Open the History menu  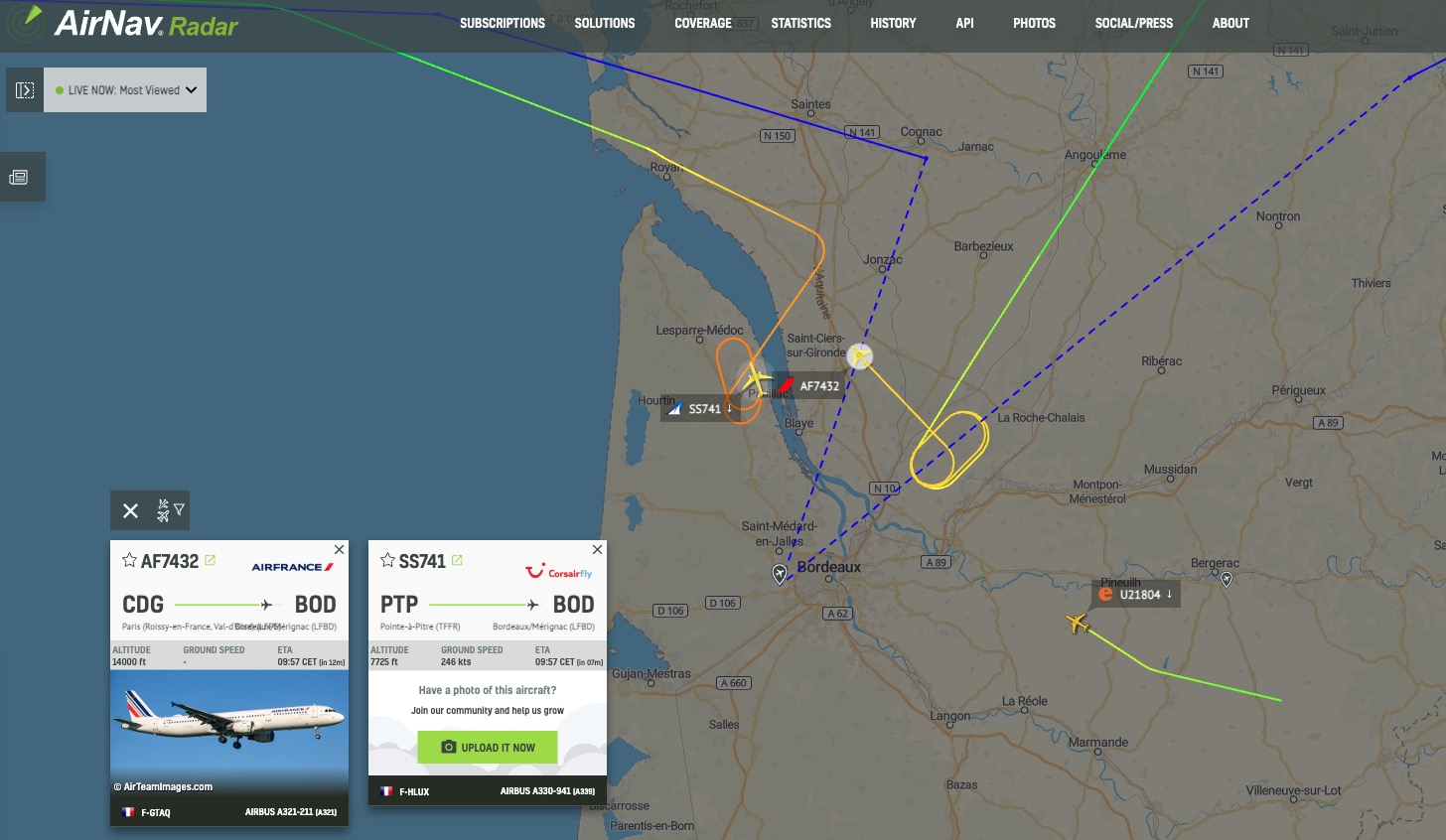pyautogui.click(x=893, y=23)
